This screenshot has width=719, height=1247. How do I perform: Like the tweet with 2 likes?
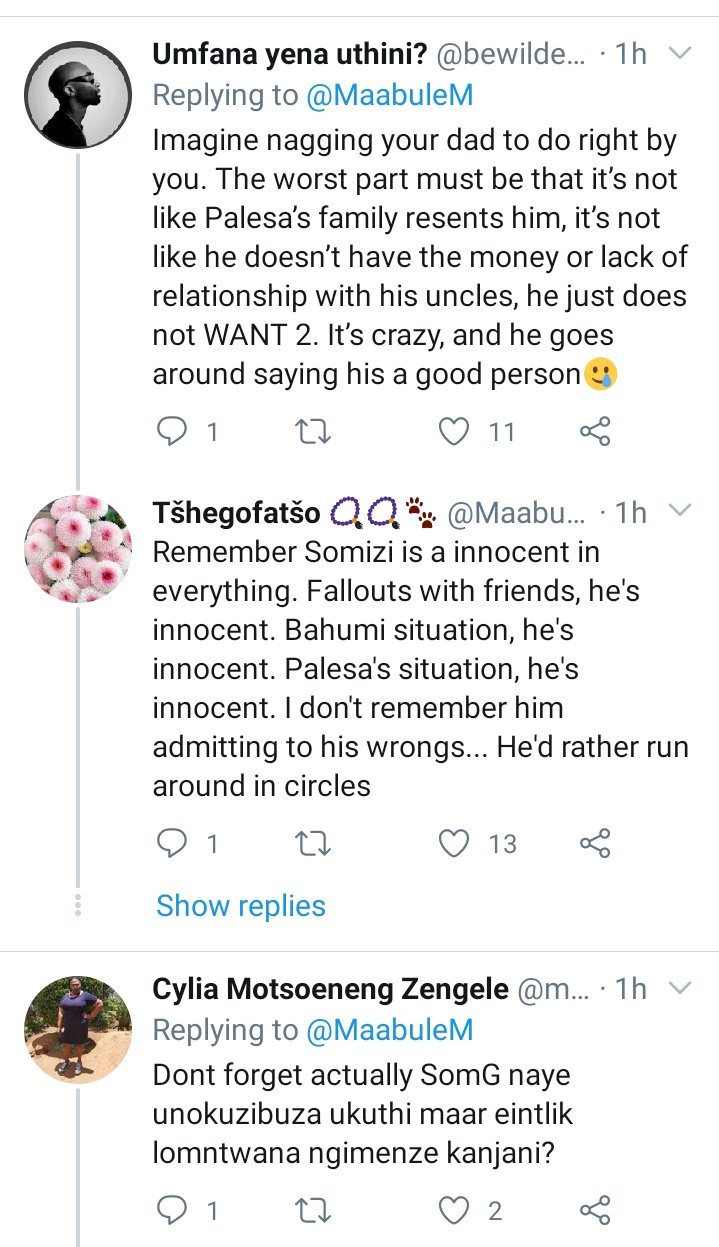click(x=455, y=1211)
